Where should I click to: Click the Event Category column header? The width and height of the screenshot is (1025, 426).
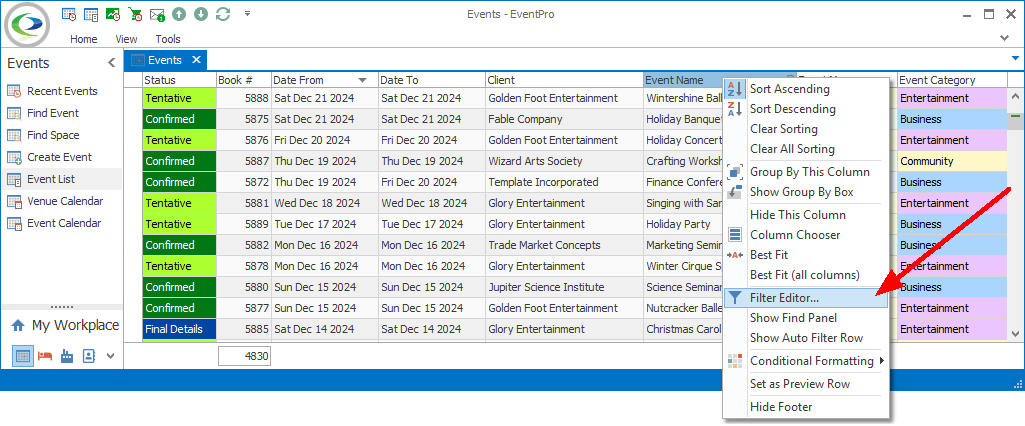952,80
